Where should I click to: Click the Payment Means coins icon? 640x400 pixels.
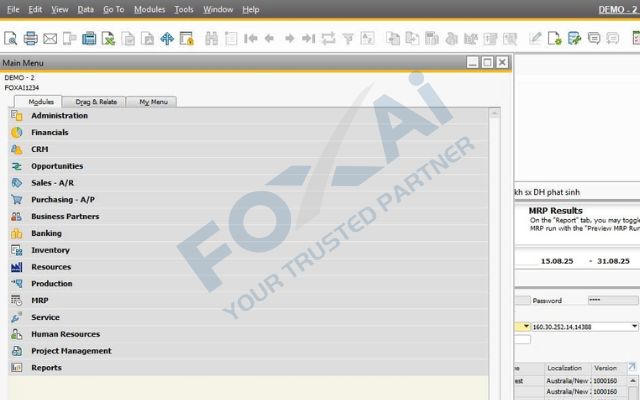(451, 39)
